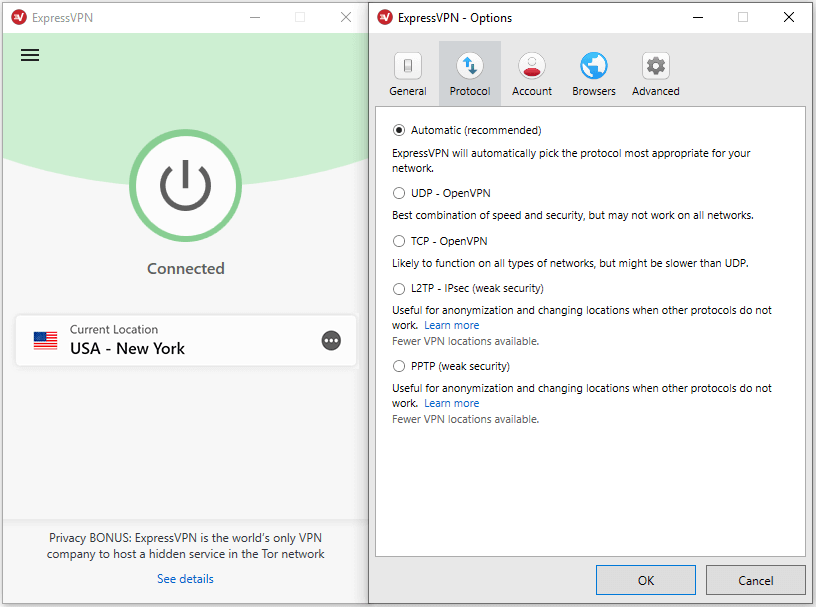Close the main ExpressVPN window
Screen dimensions: 816x607
346,18
